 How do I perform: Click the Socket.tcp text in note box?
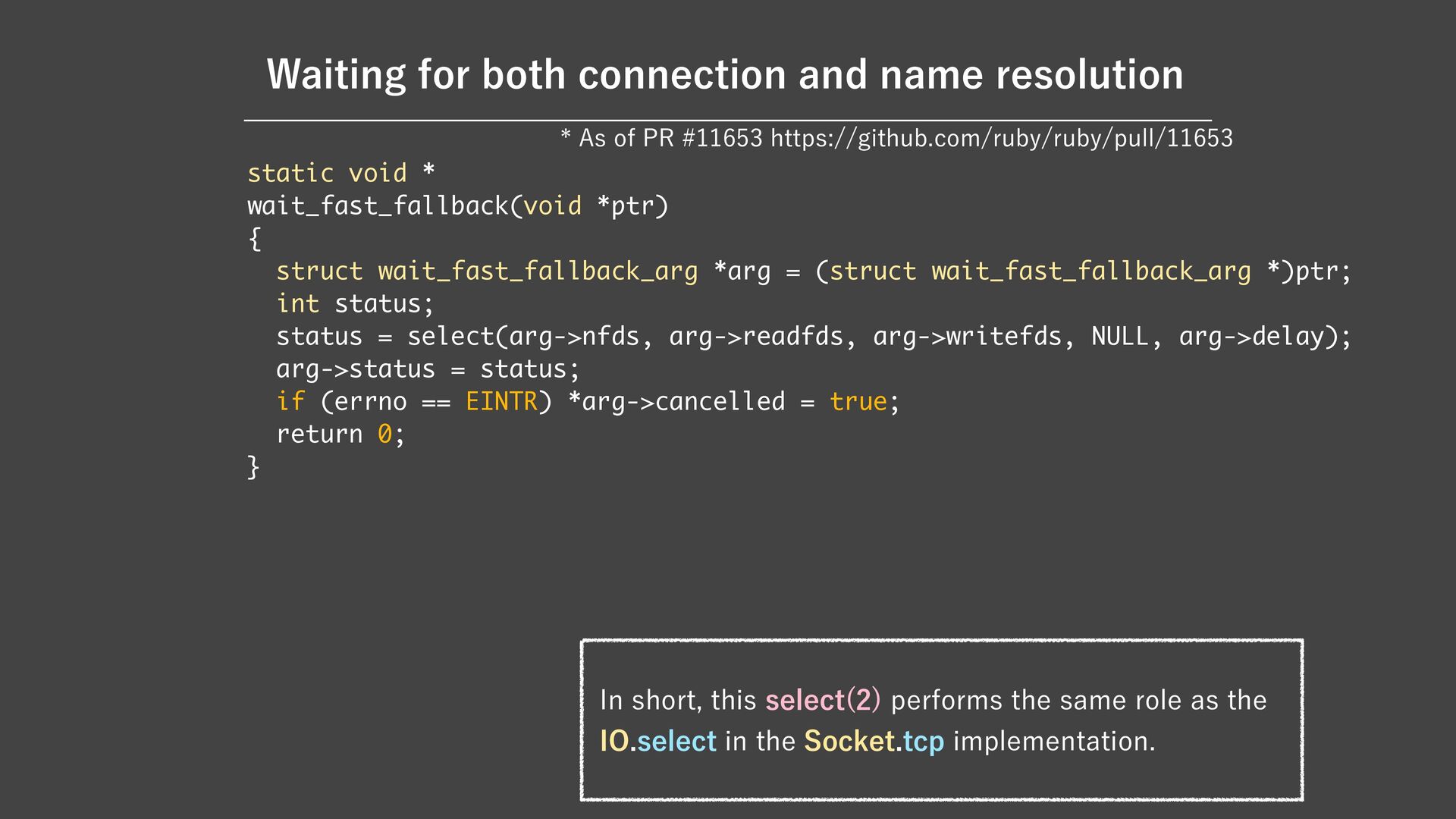[874, 741]
